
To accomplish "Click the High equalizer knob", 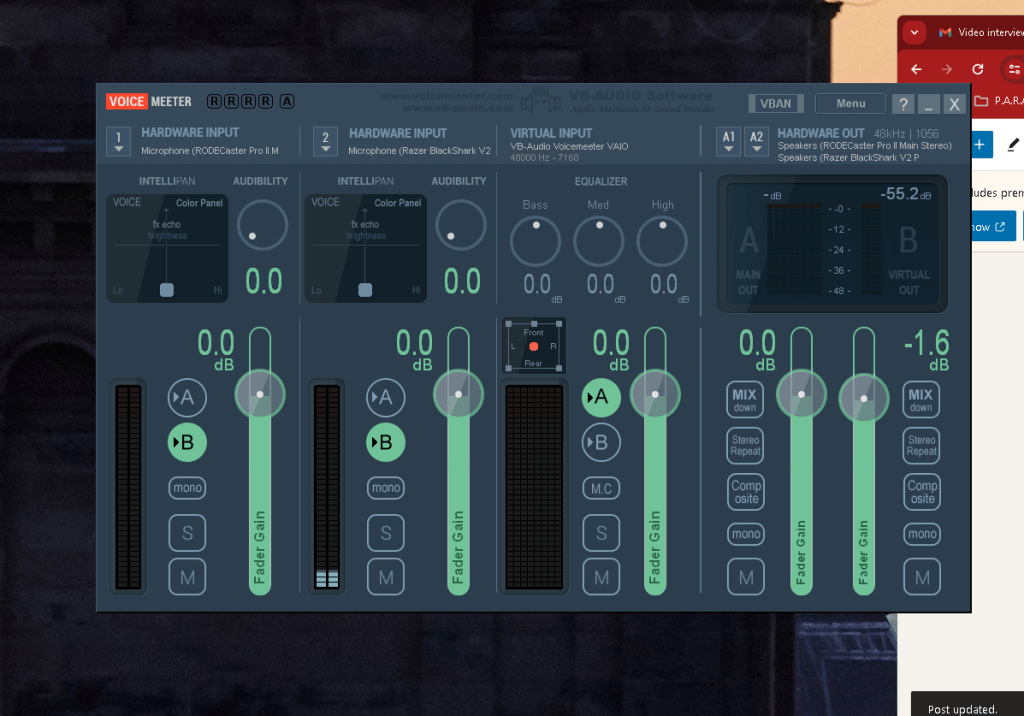I will (662, 241).
